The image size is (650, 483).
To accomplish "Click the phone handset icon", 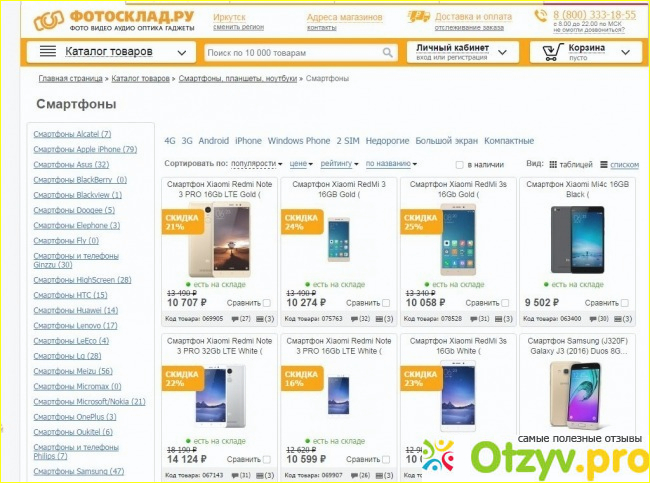I will pos(541,16).
